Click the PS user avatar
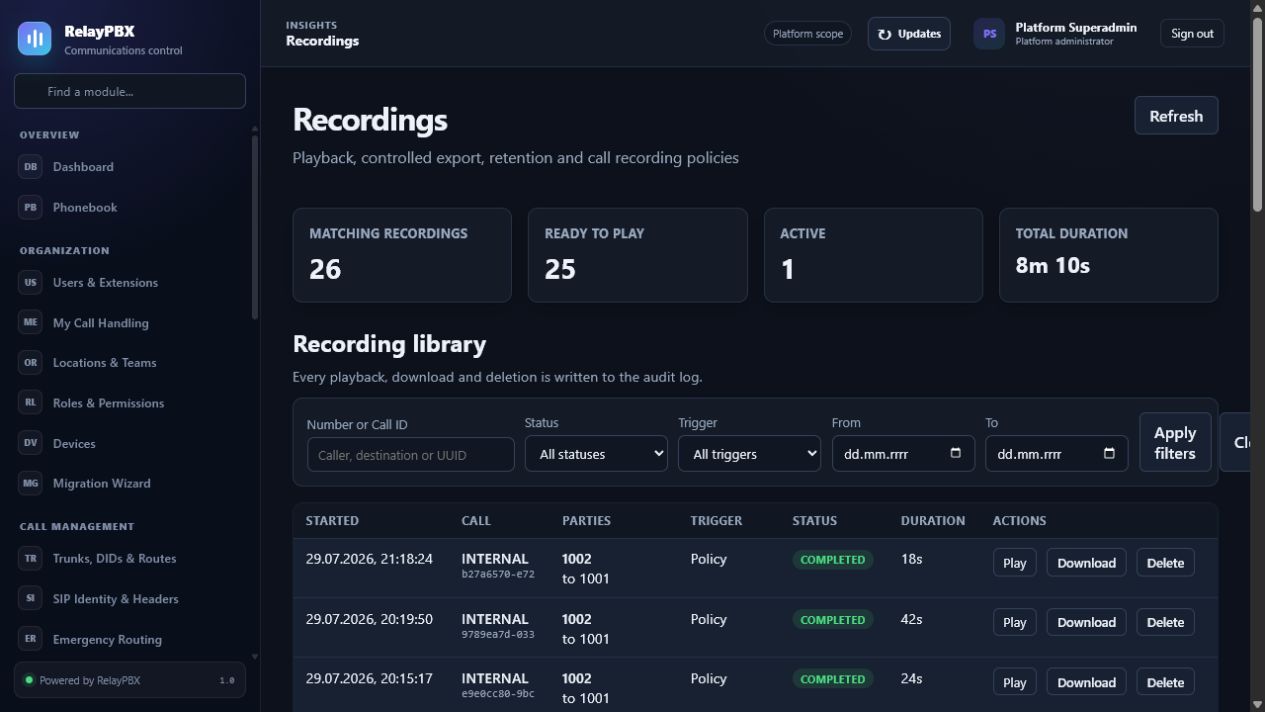 989,33
